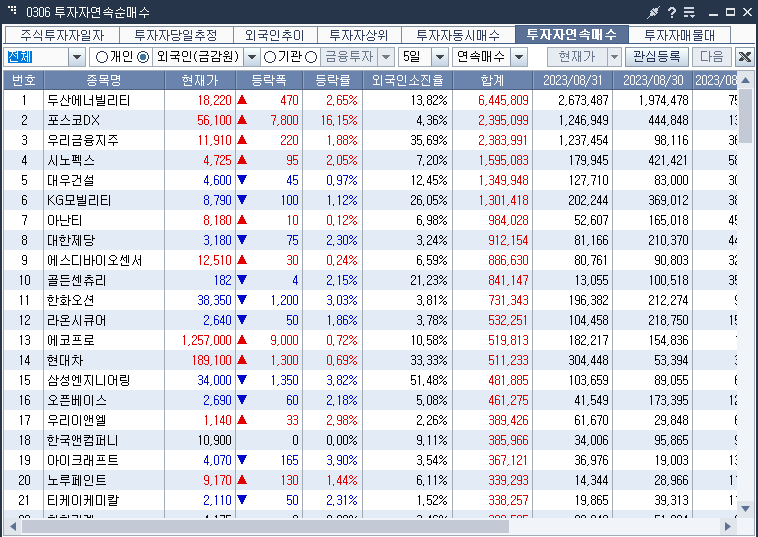
Task: Sort by 합계 column header
Action: [493, 80]
